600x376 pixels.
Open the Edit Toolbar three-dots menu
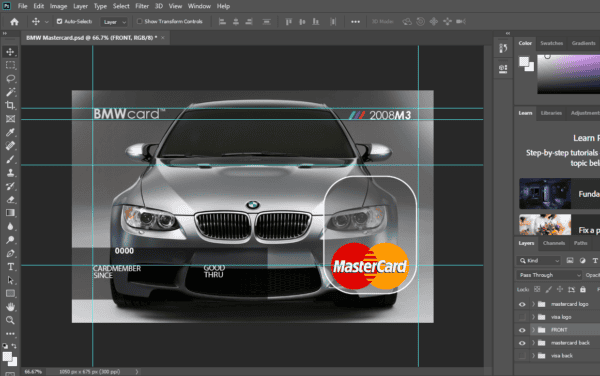[x=10, y=334]
